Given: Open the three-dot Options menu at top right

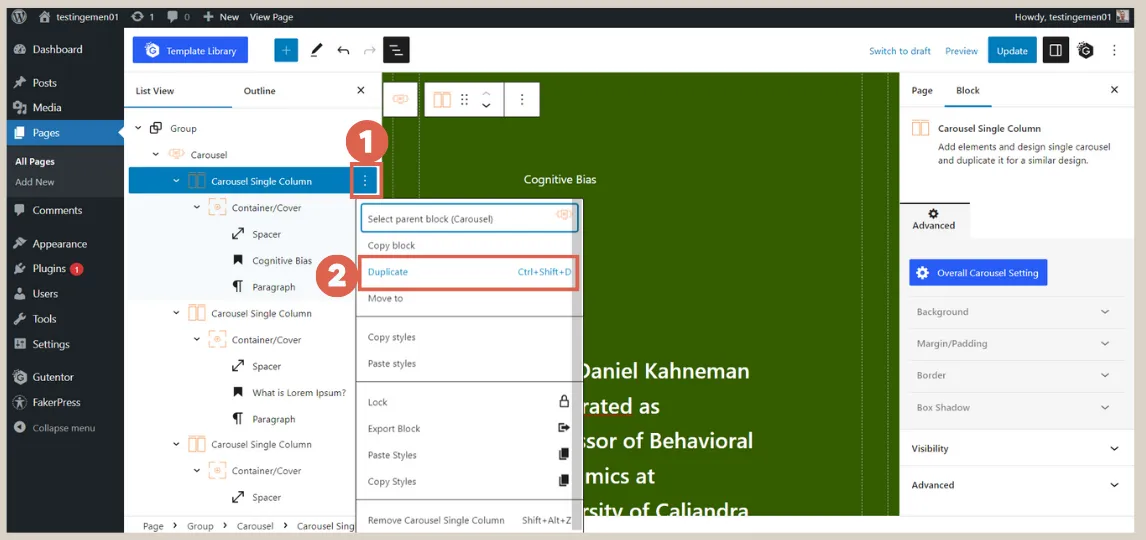Looking at the screenshot, I should 1114,50.
